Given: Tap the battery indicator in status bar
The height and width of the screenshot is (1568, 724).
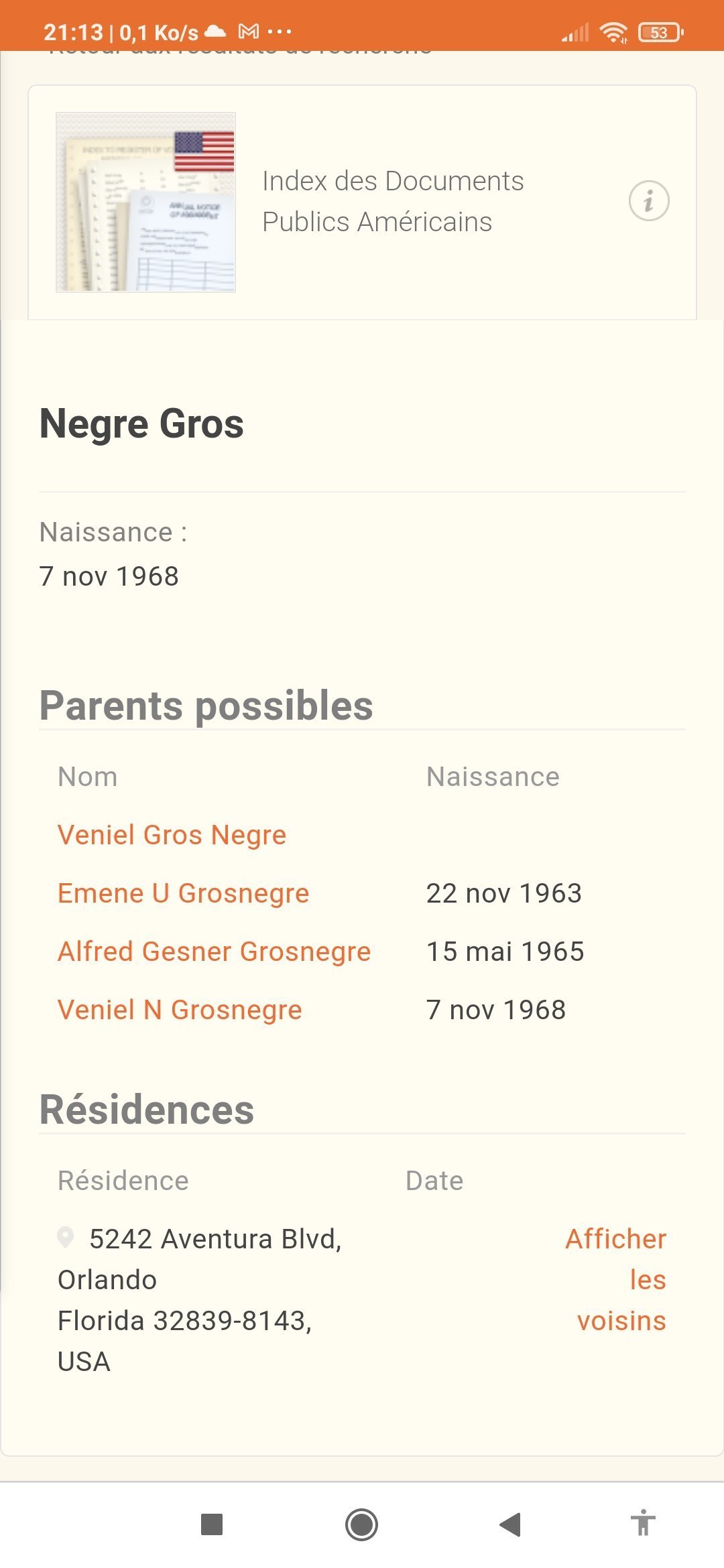Looking at the screenshot, I should (x=660, y=32).
